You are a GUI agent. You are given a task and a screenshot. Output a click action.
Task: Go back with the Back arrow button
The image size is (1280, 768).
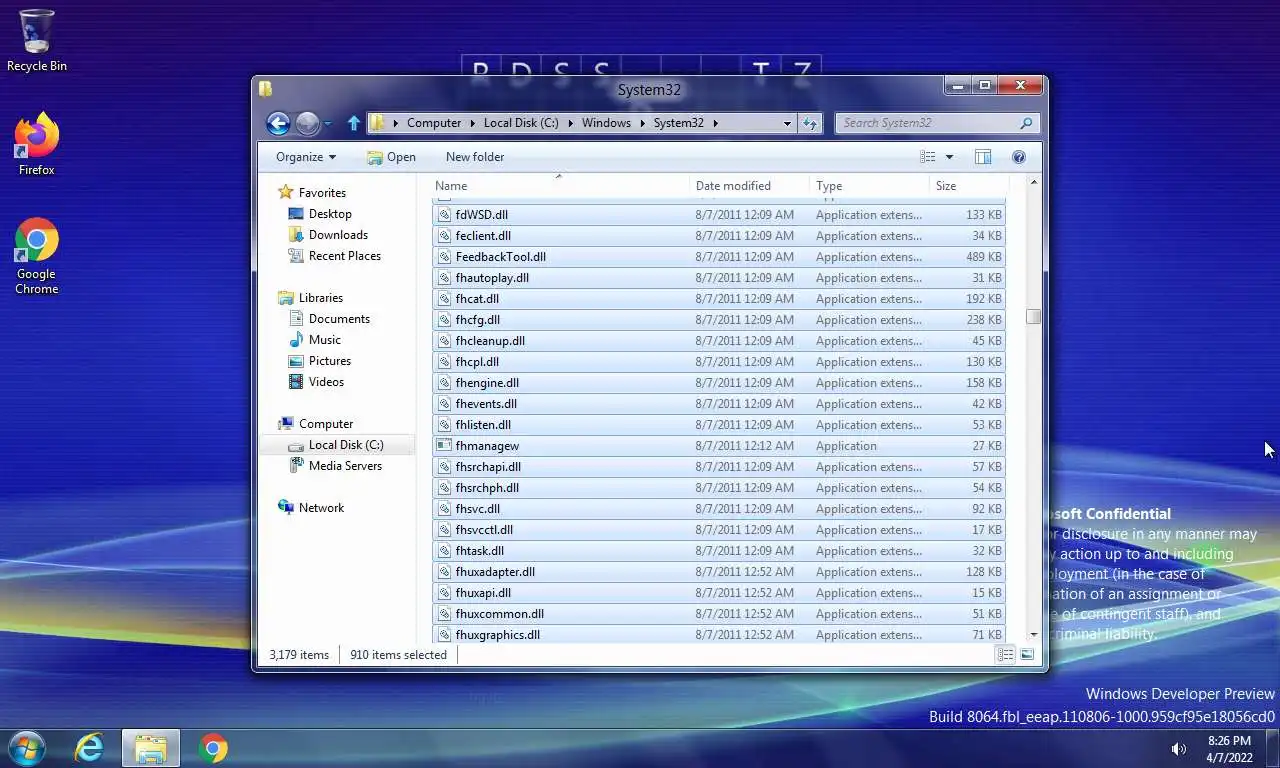[x=278, y=123]
